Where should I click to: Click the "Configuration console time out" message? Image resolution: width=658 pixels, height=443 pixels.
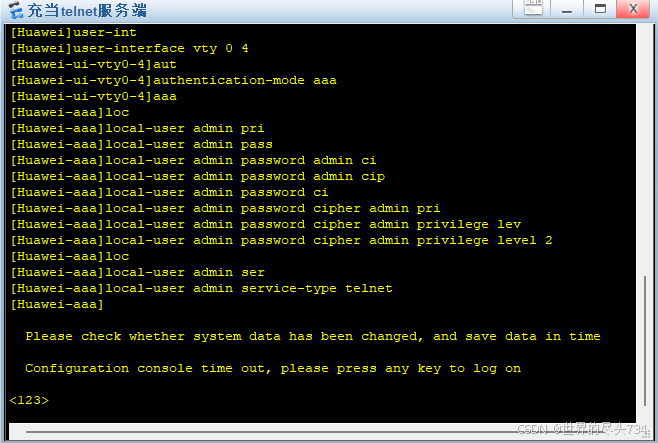pyautogui.click(x=273, y=368)
